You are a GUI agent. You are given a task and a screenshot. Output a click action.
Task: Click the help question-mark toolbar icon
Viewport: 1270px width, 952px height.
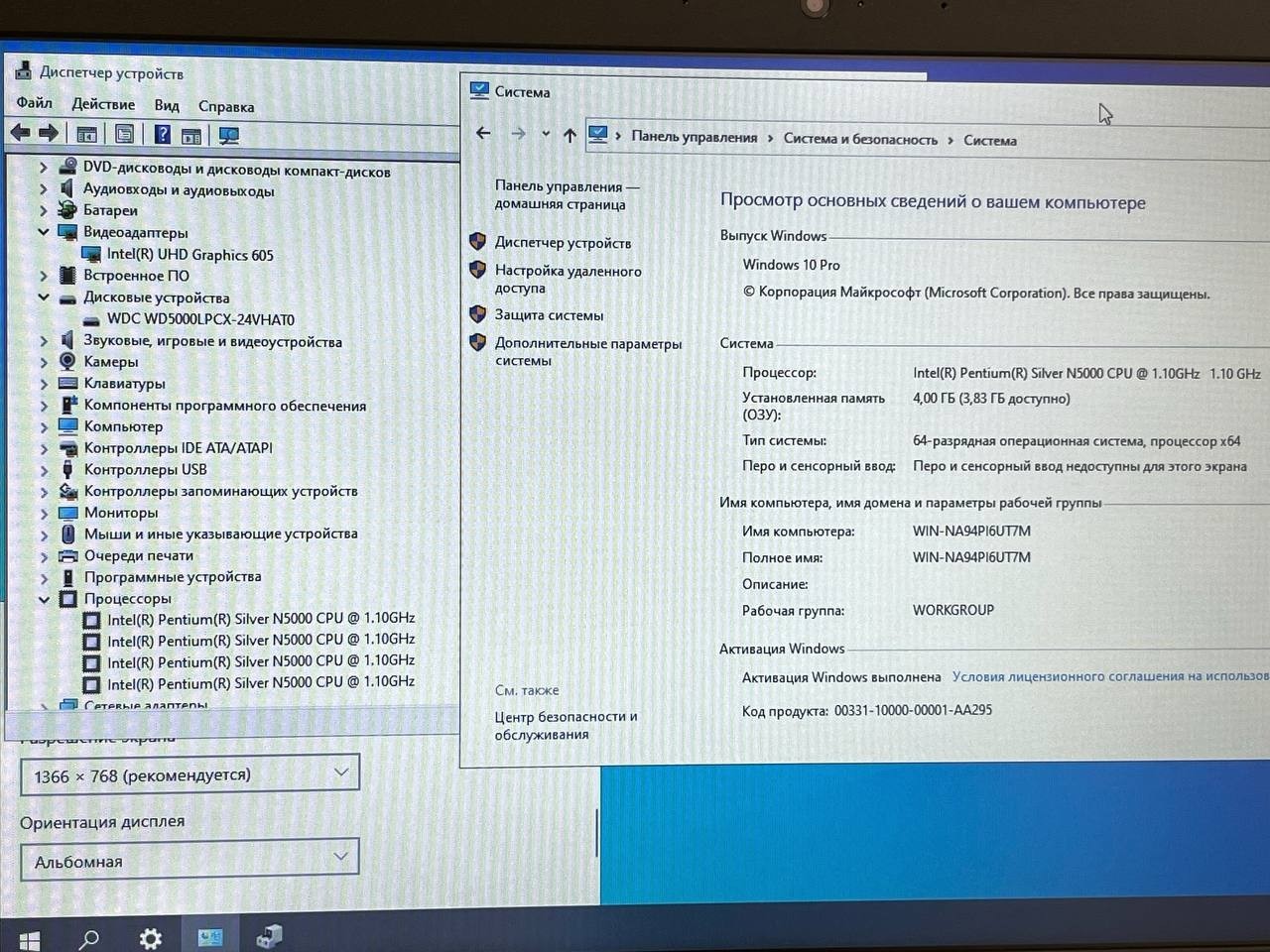point(163,134)
